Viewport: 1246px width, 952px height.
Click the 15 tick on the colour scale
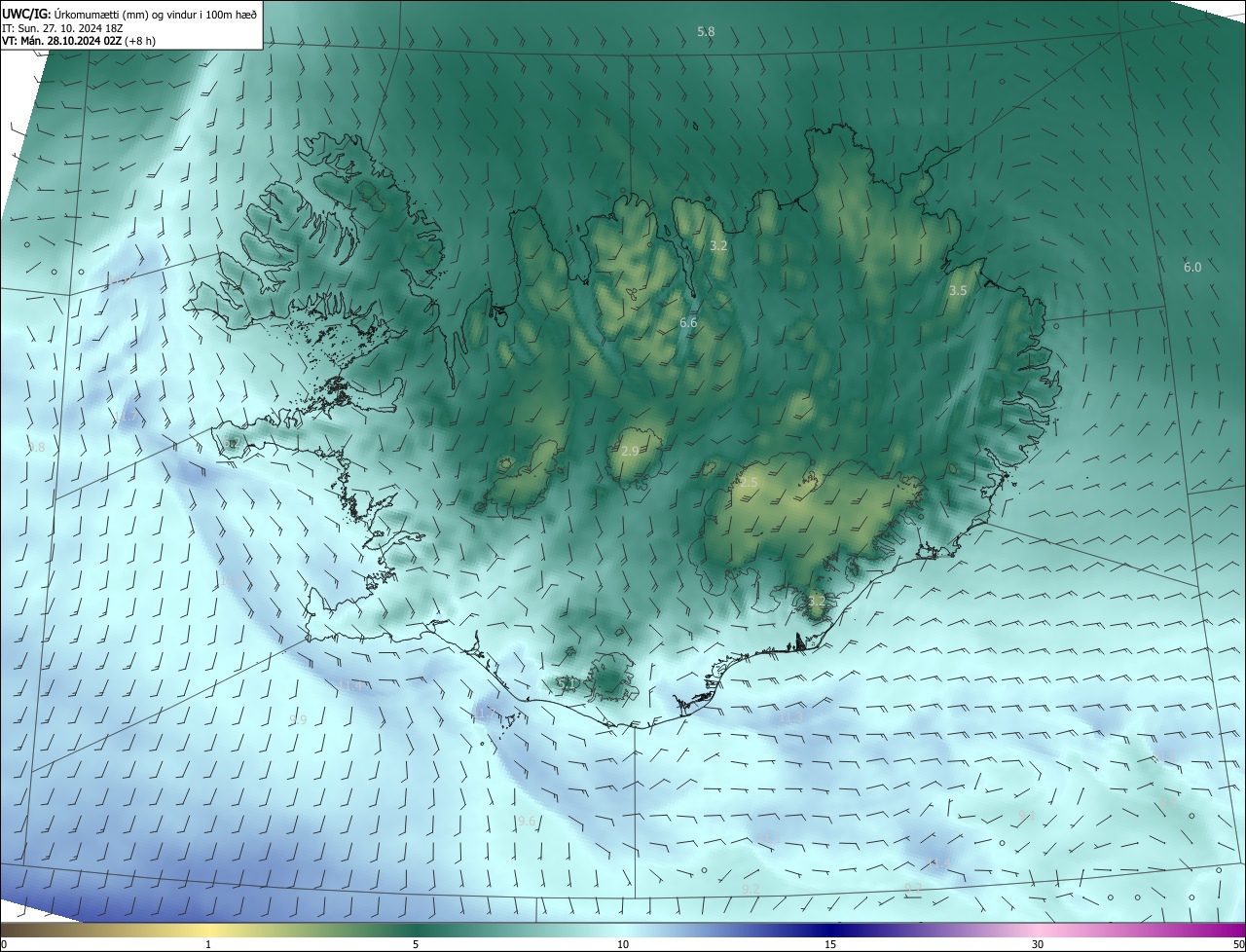click(x=830, y=944)
